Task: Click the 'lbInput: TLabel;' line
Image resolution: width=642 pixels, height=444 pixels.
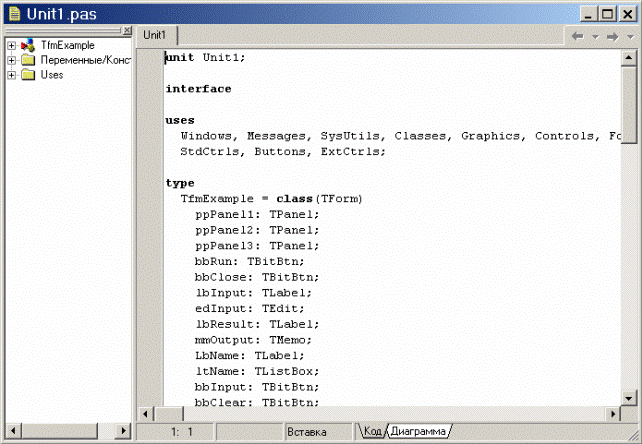Action: (x=253, y=293)
